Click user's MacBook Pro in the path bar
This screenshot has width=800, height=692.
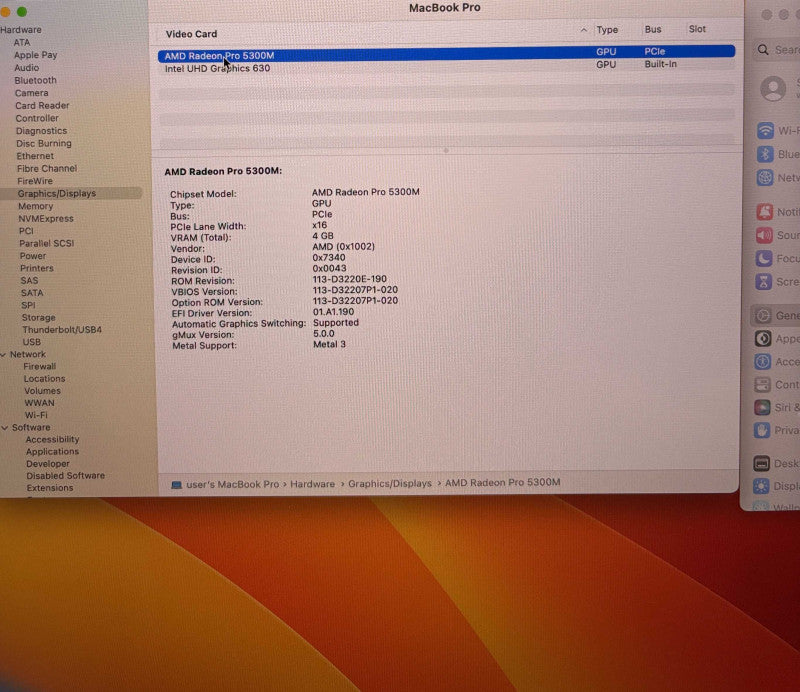click(233, 484)
